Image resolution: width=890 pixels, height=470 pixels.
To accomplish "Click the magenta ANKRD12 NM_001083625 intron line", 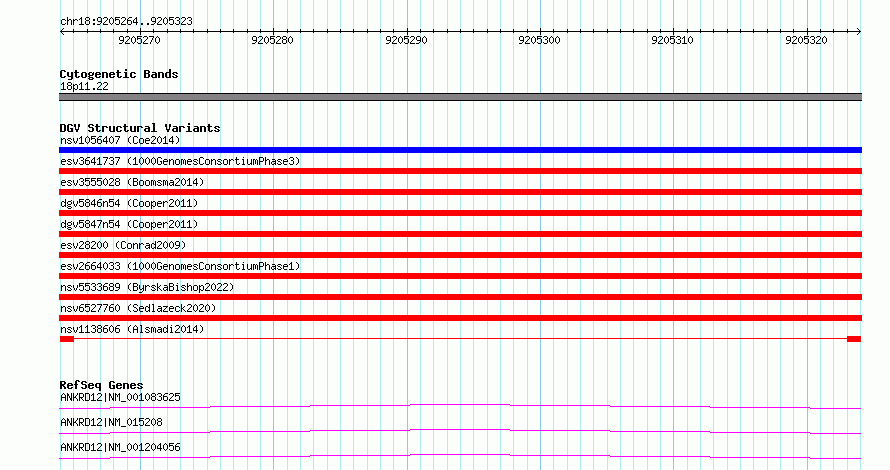I will [460, 406].
